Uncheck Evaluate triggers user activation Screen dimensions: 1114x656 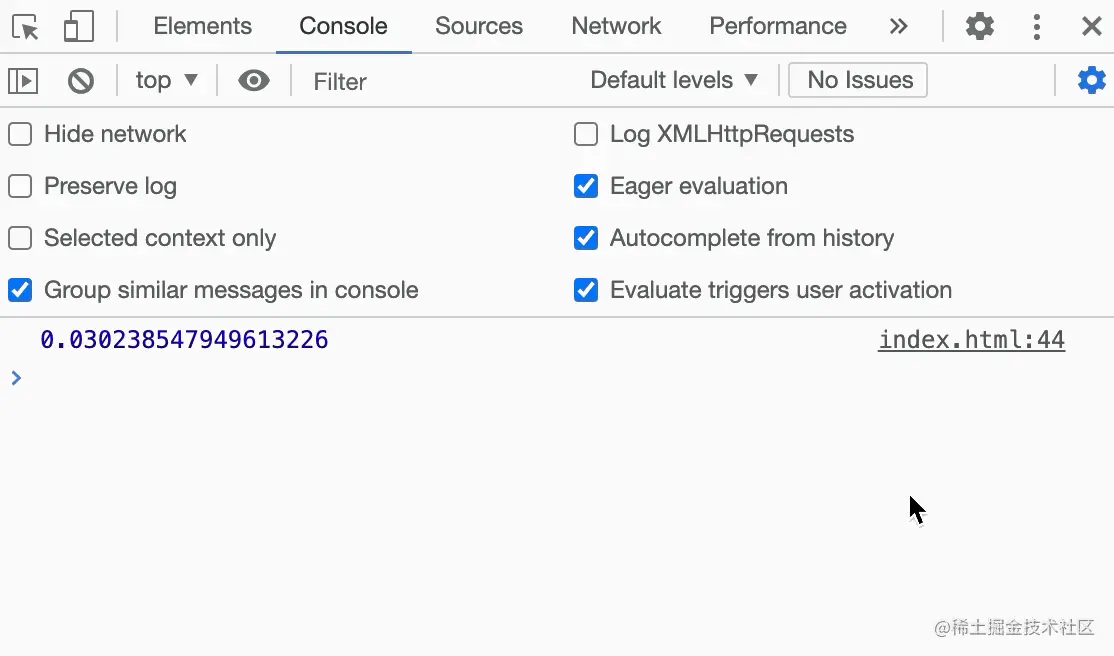(585, 290)
